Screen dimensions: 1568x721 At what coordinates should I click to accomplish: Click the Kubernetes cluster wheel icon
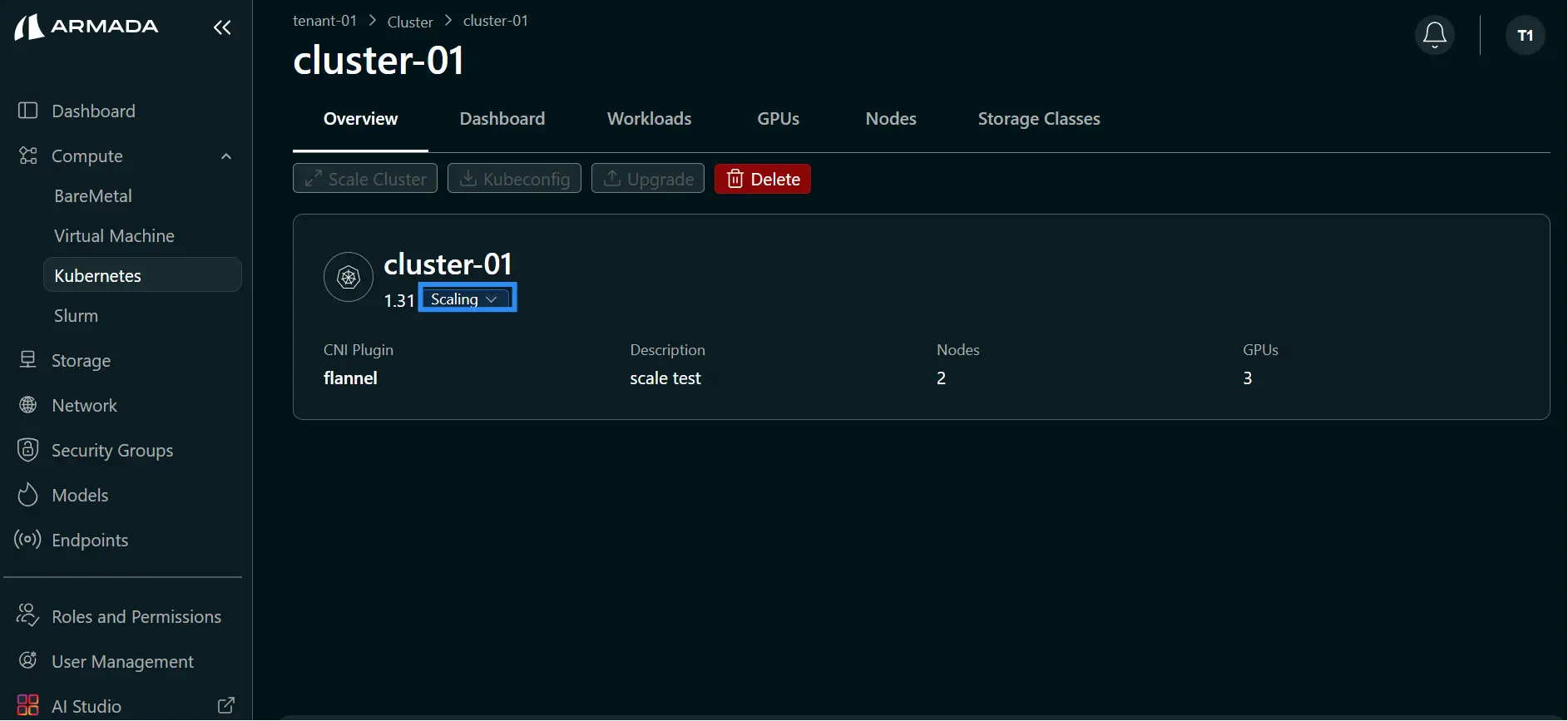tap(349, 277)
